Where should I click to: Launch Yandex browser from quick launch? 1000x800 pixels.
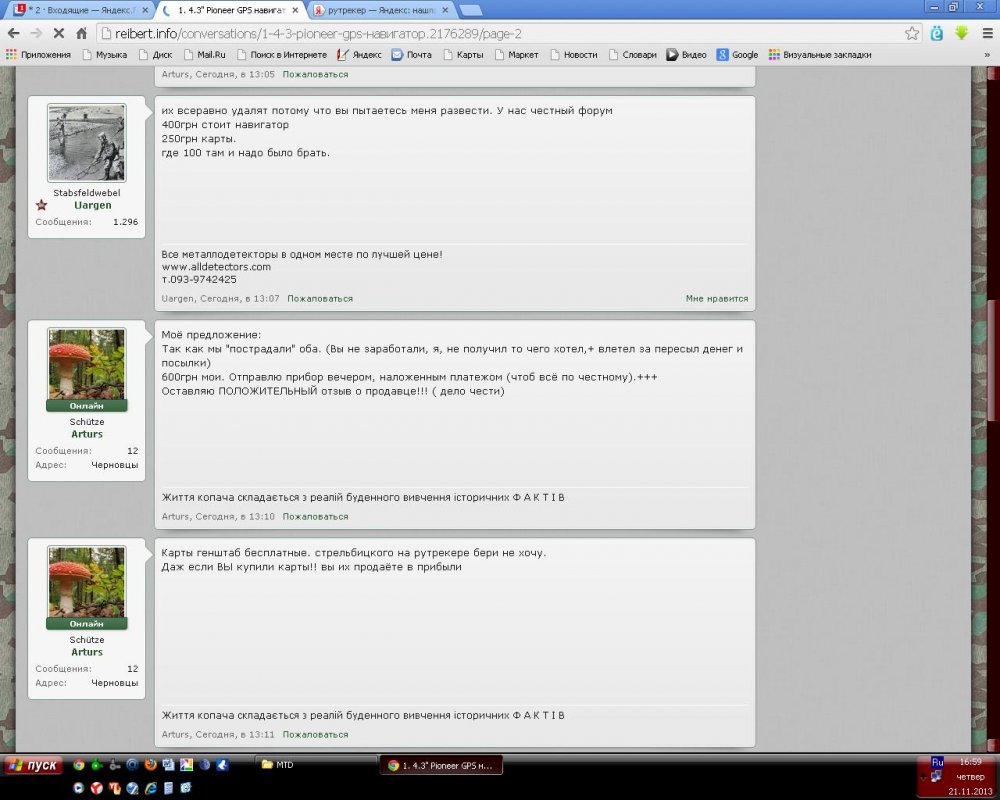96,789
